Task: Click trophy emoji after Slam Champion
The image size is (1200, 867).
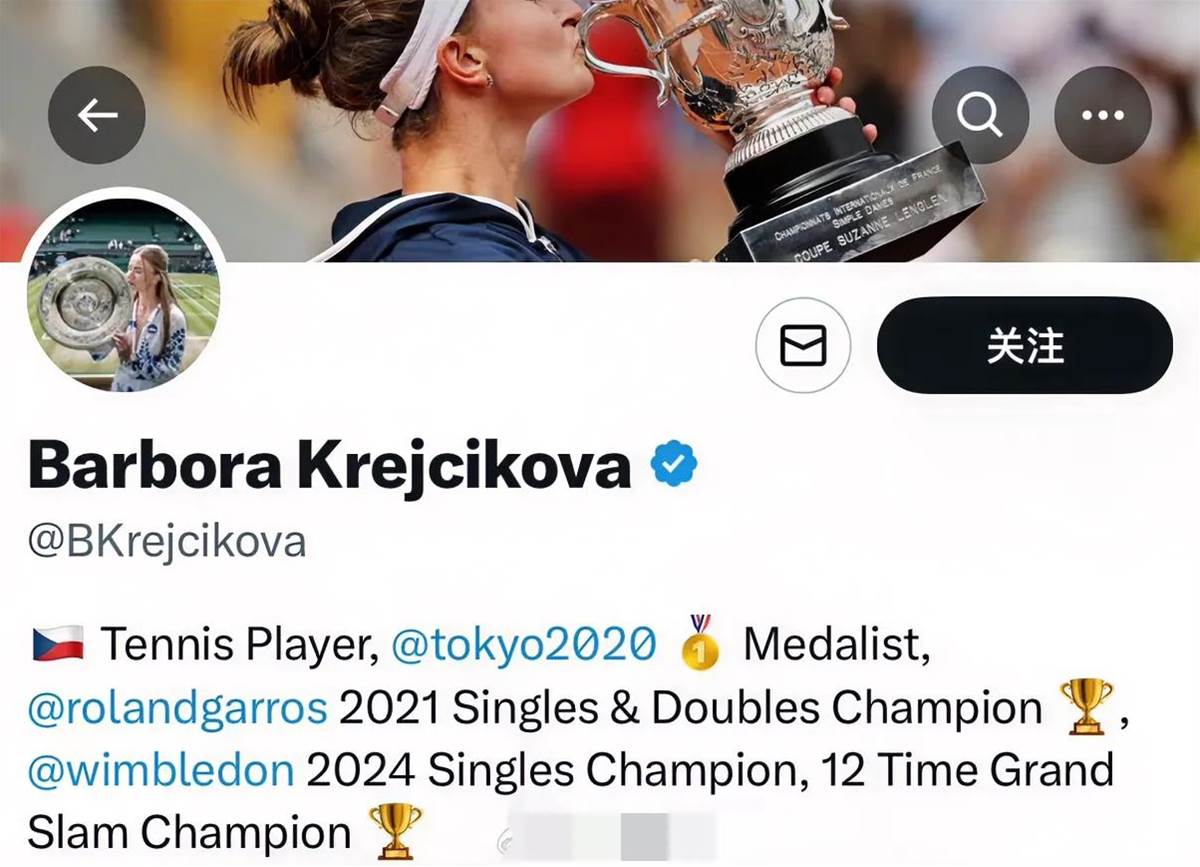Action: [x=395, y=830]
